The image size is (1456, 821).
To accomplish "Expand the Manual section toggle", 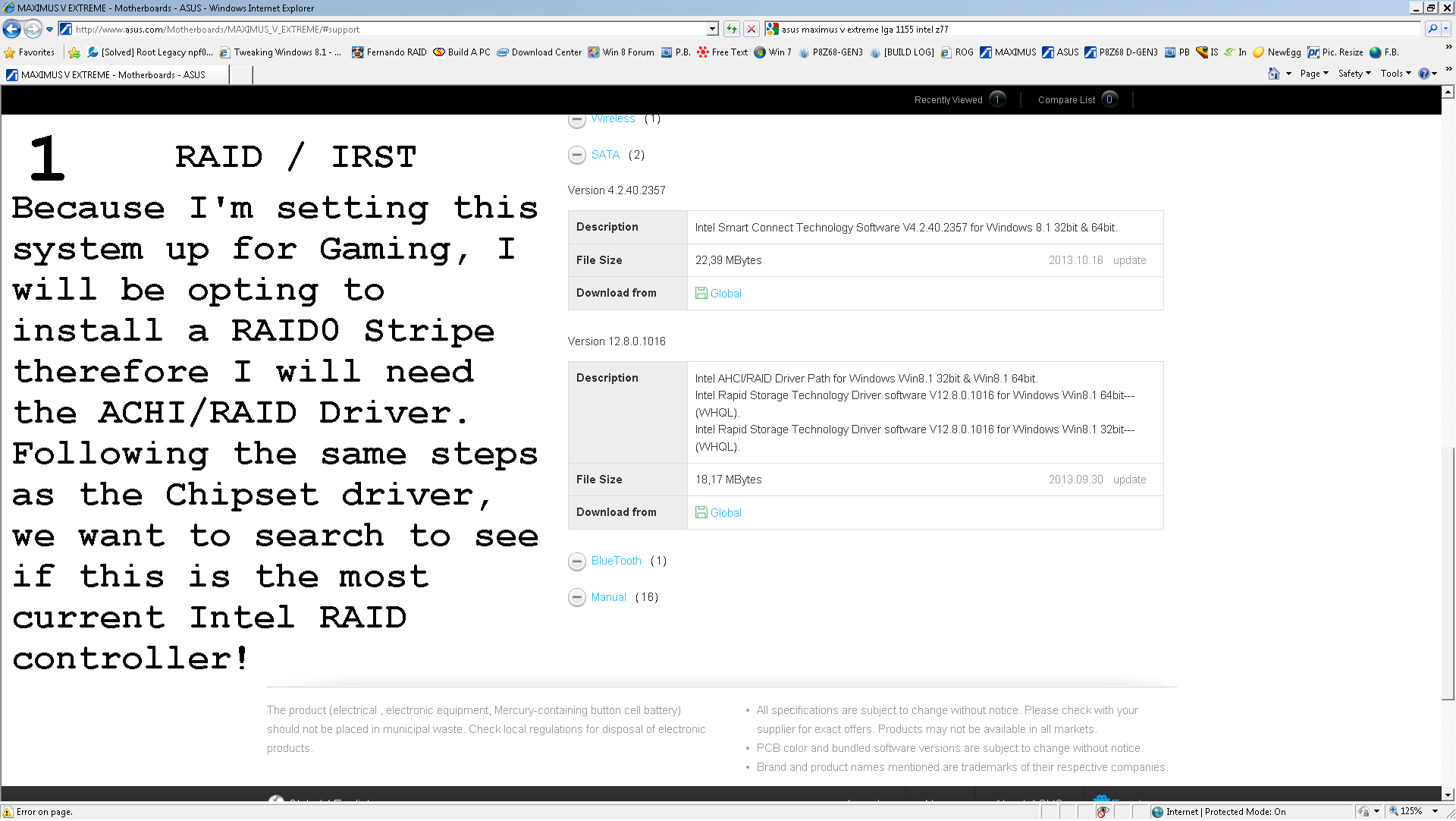I will pyautogui.click(x=577, y=598).
